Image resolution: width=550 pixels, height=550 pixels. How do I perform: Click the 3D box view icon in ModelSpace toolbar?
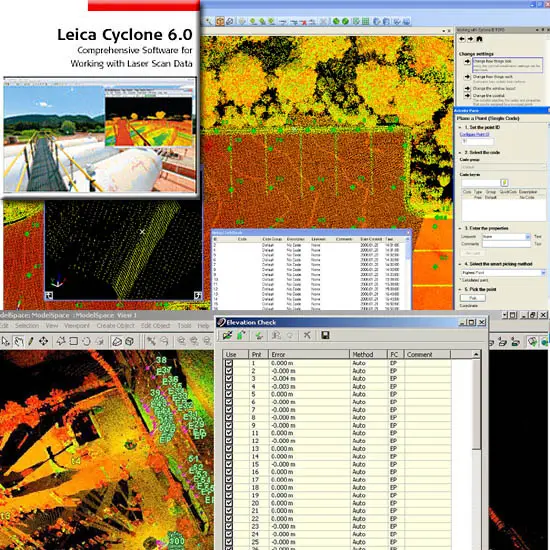coord(129,341)
